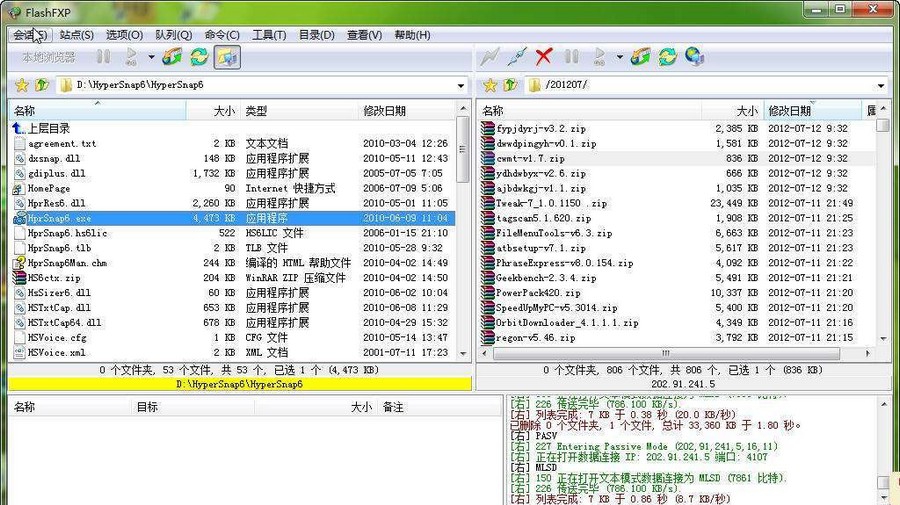This screenshot has width=900, height=505.
Task: Refresh the remote file list
Action: click(667, 57)
